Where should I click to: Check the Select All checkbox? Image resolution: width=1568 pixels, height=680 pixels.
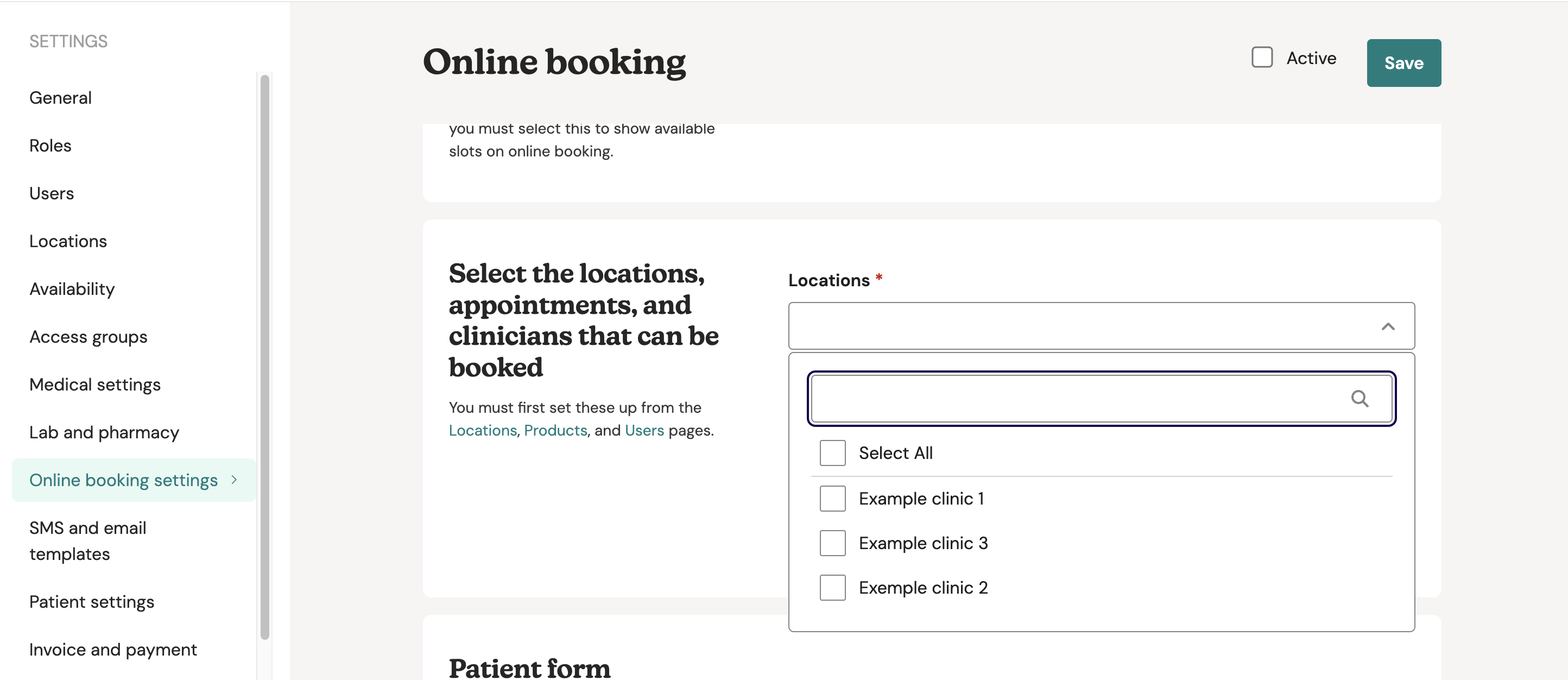pyautogui.click(x=832, y=453)
